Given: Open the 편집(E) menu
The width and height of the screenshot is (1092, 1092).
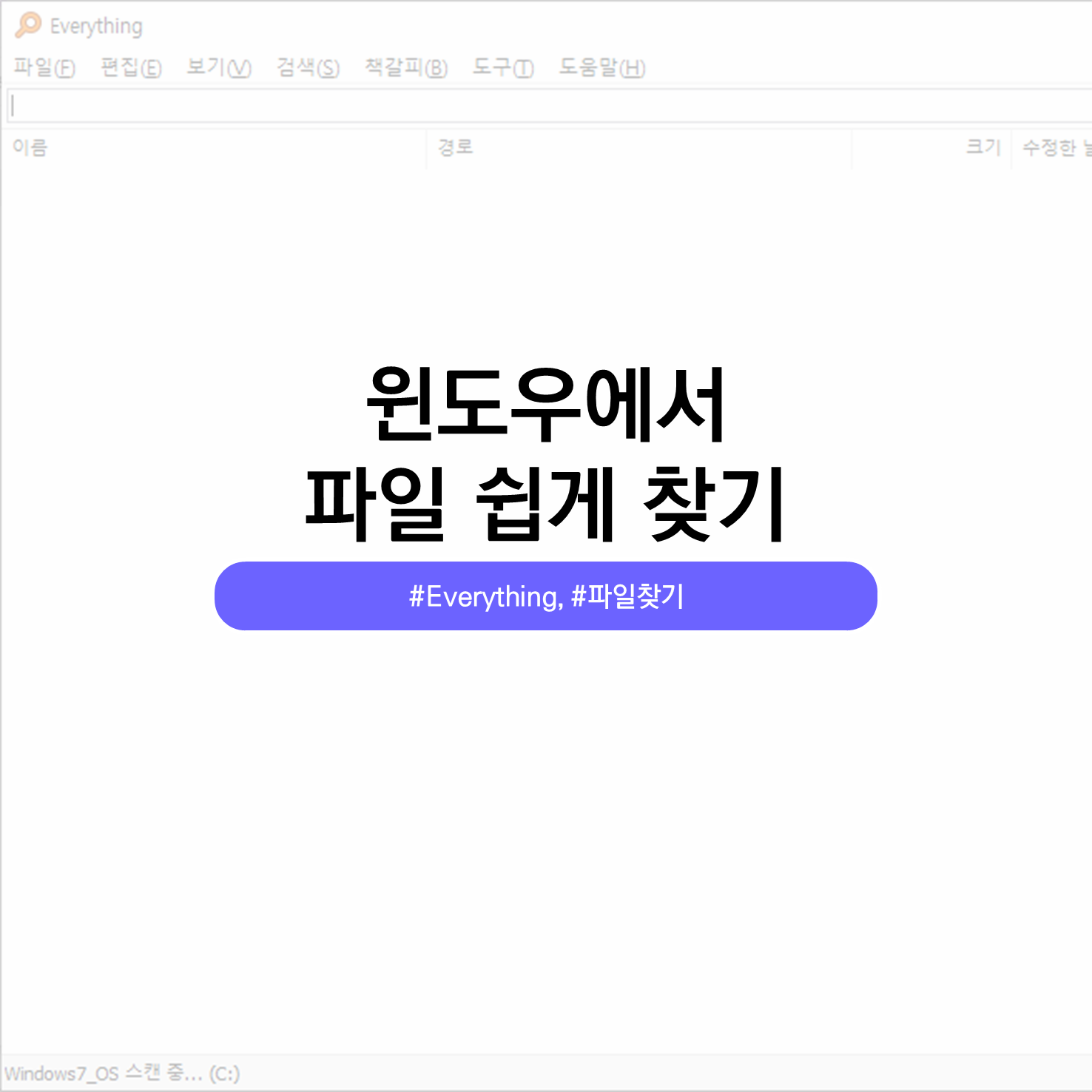Looking at the screenshot, I should tap(131, 67).
